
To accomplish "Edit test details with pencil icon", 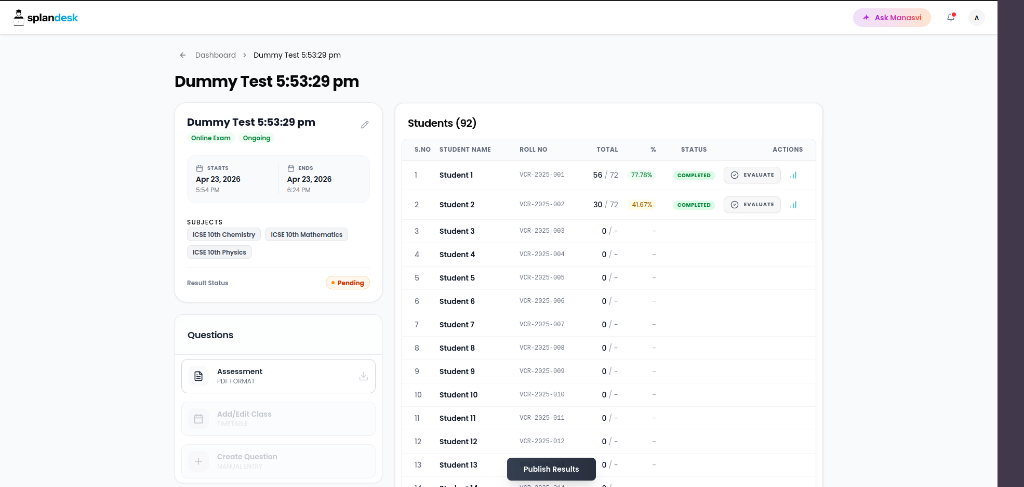I will (x=364, y=124).
